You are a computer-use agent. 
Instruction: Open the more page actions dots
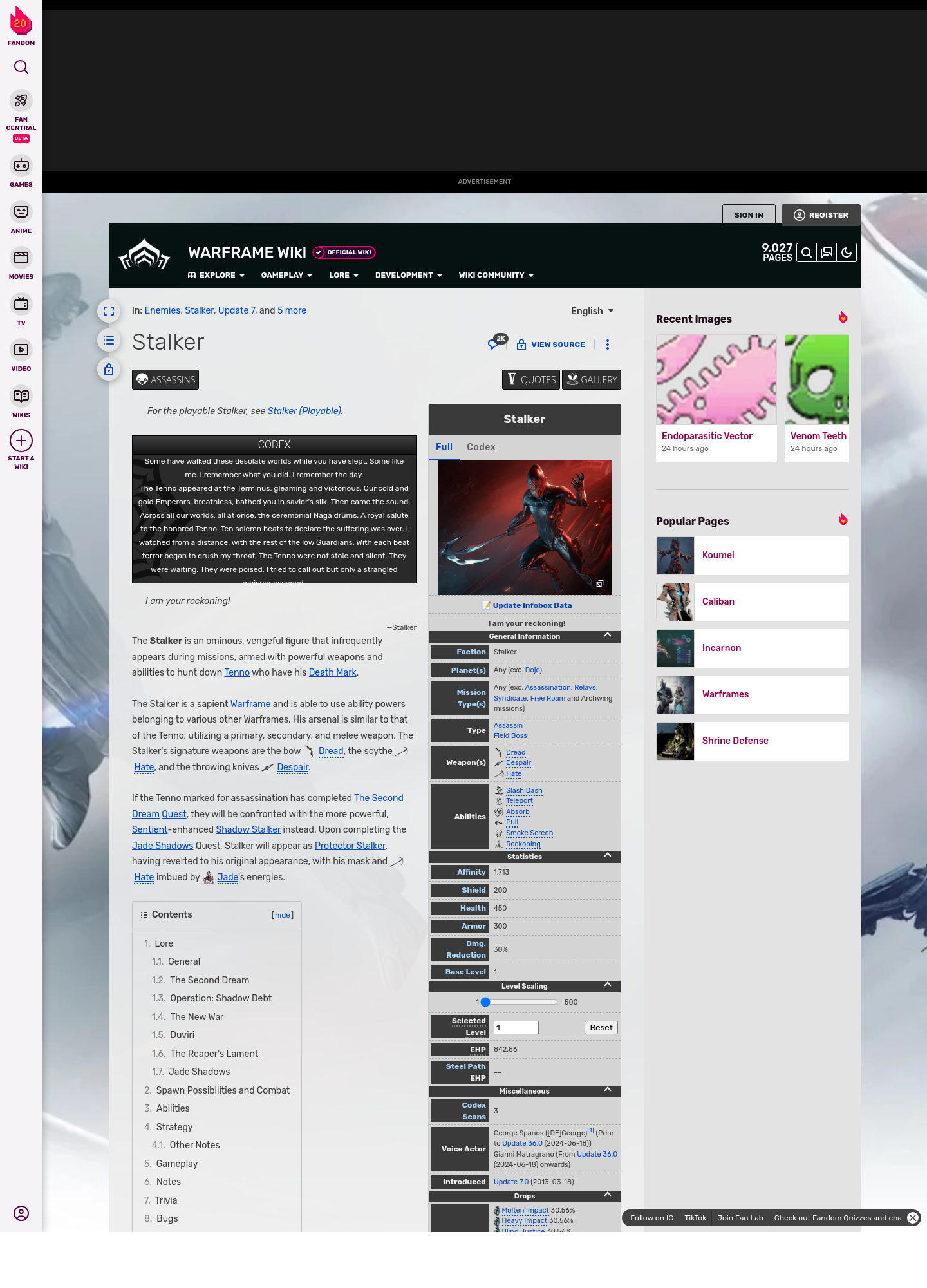tap(608, 345)
